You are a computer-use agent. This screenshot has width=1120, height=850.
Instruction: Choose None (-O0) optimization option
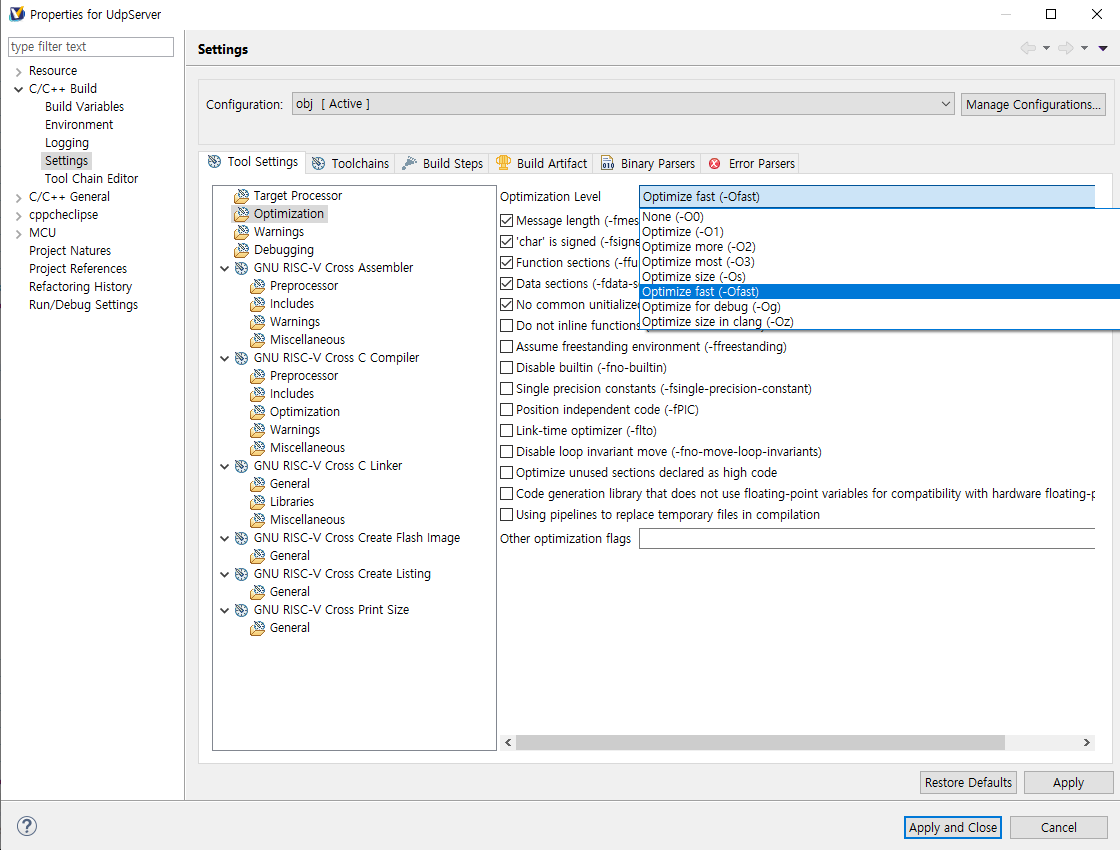tap(879, 216)
